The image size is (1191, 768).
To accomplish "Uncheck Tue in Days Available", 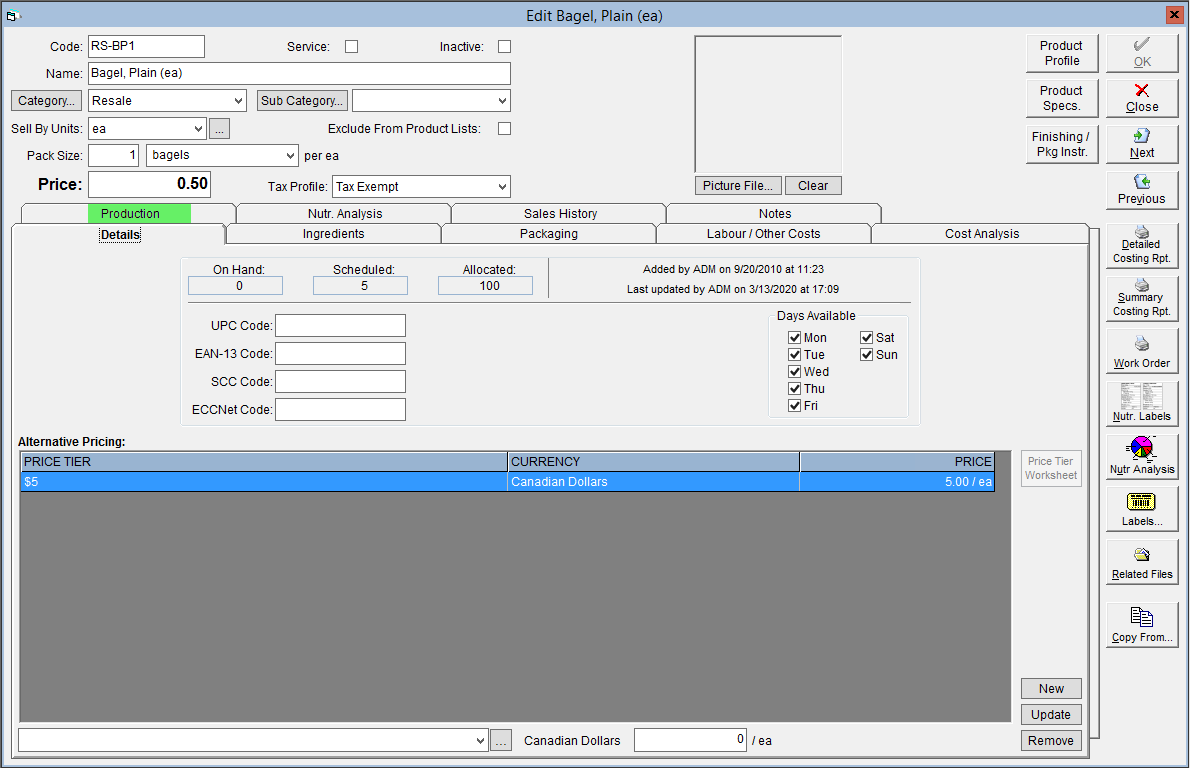I will [x=795, y=355].
